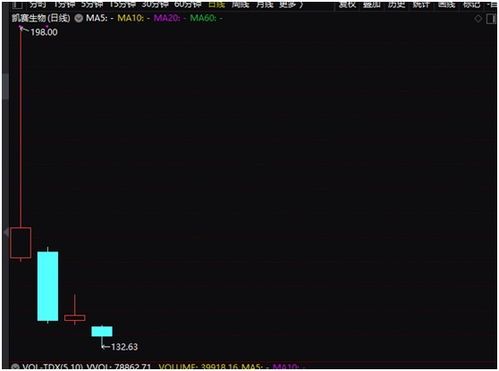
Task: Select the 日线 daily tab
Action: click(217, 5)
